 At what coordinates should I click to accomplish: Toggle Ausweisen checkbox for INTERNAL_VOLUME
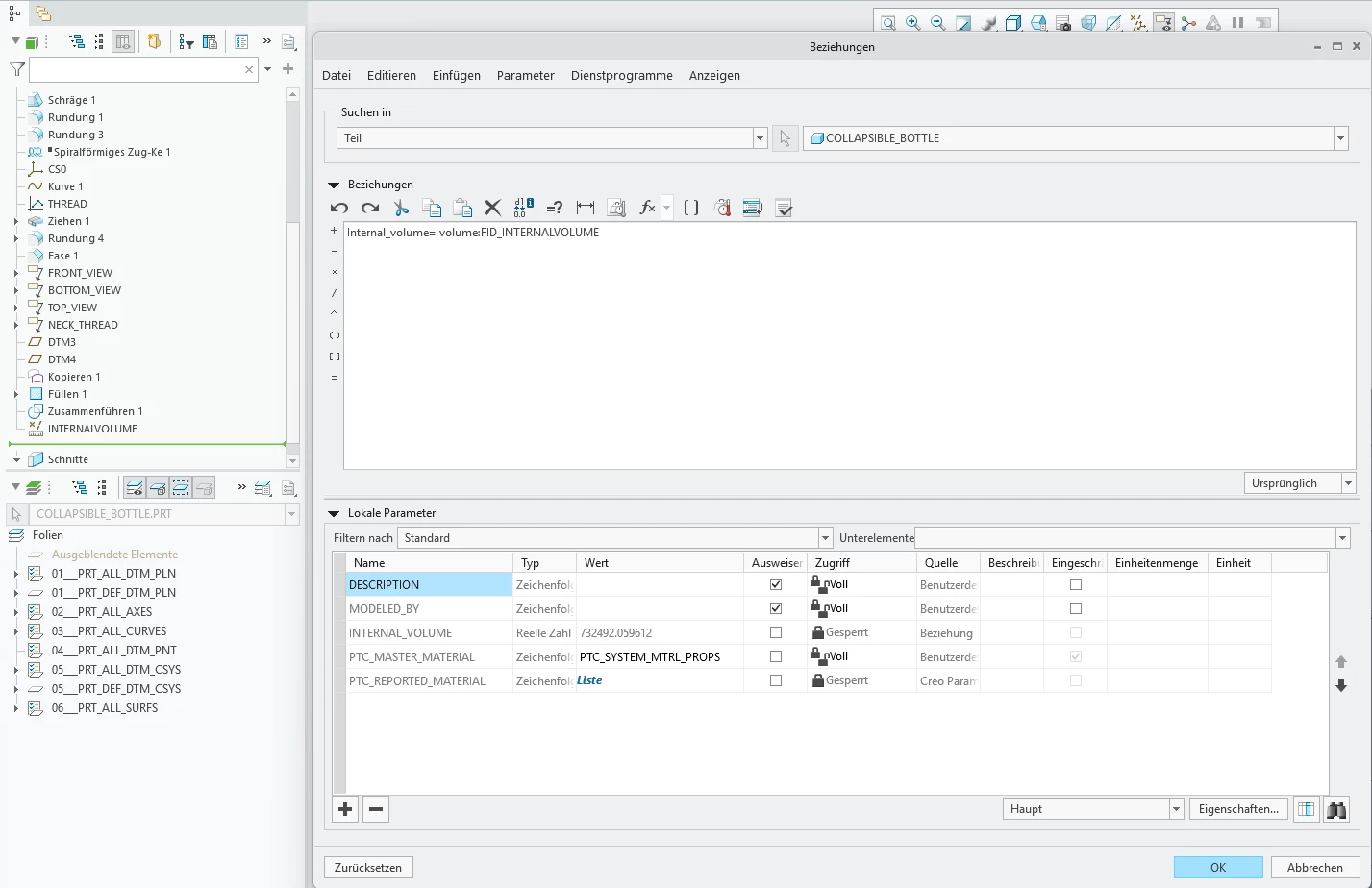(x=776, y=632)
